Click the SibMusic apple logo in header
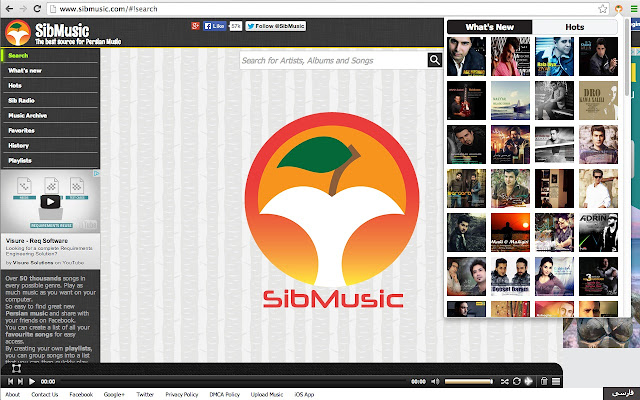This screenshot has width=640, height=400. tap(18, 33)
